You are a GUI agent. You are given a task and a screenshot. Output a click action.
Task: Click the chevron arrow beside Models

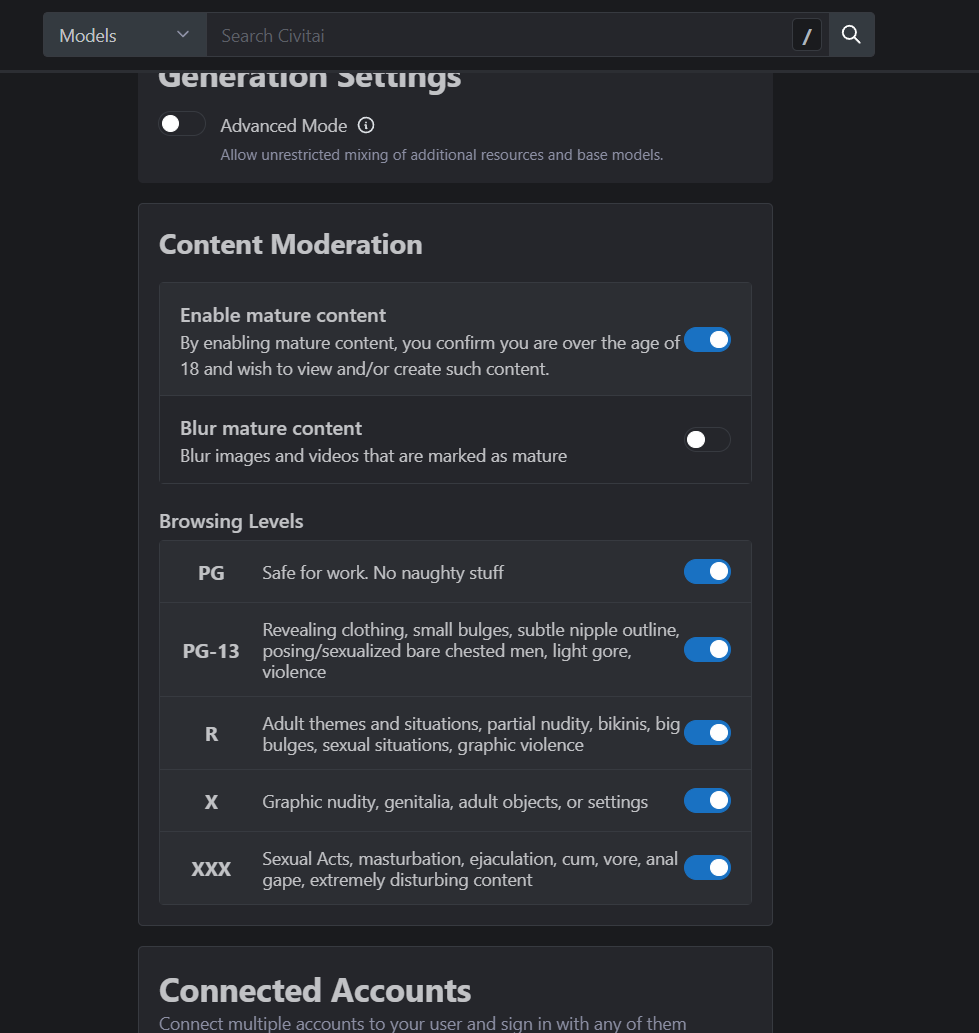pos(183,34)
